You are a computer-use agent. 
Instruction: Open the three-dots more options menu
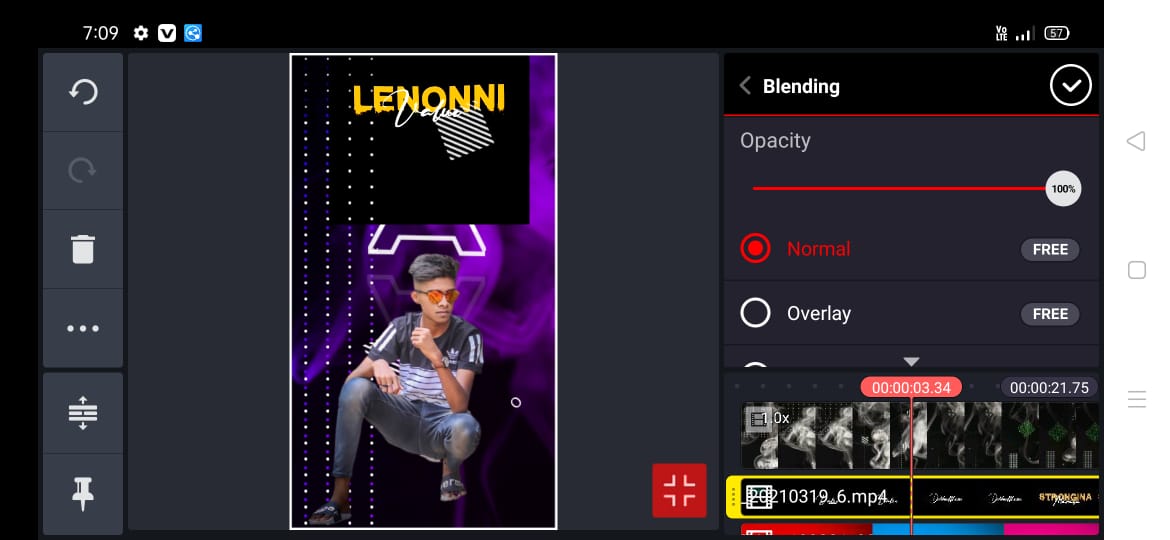point(83,328)
